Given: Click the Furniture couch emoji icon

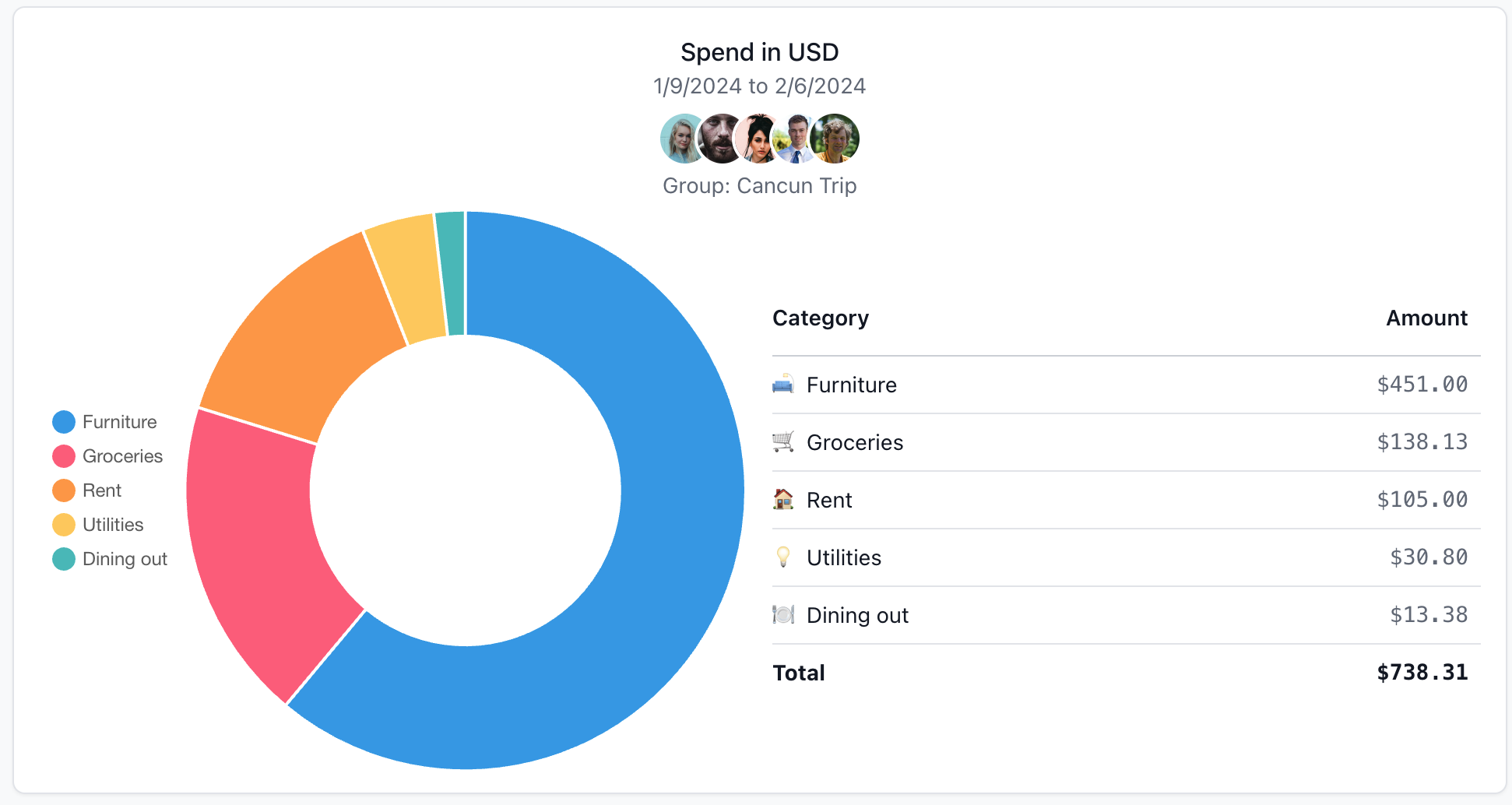Looking at the screenshot, I should click(x=784, y=384).
